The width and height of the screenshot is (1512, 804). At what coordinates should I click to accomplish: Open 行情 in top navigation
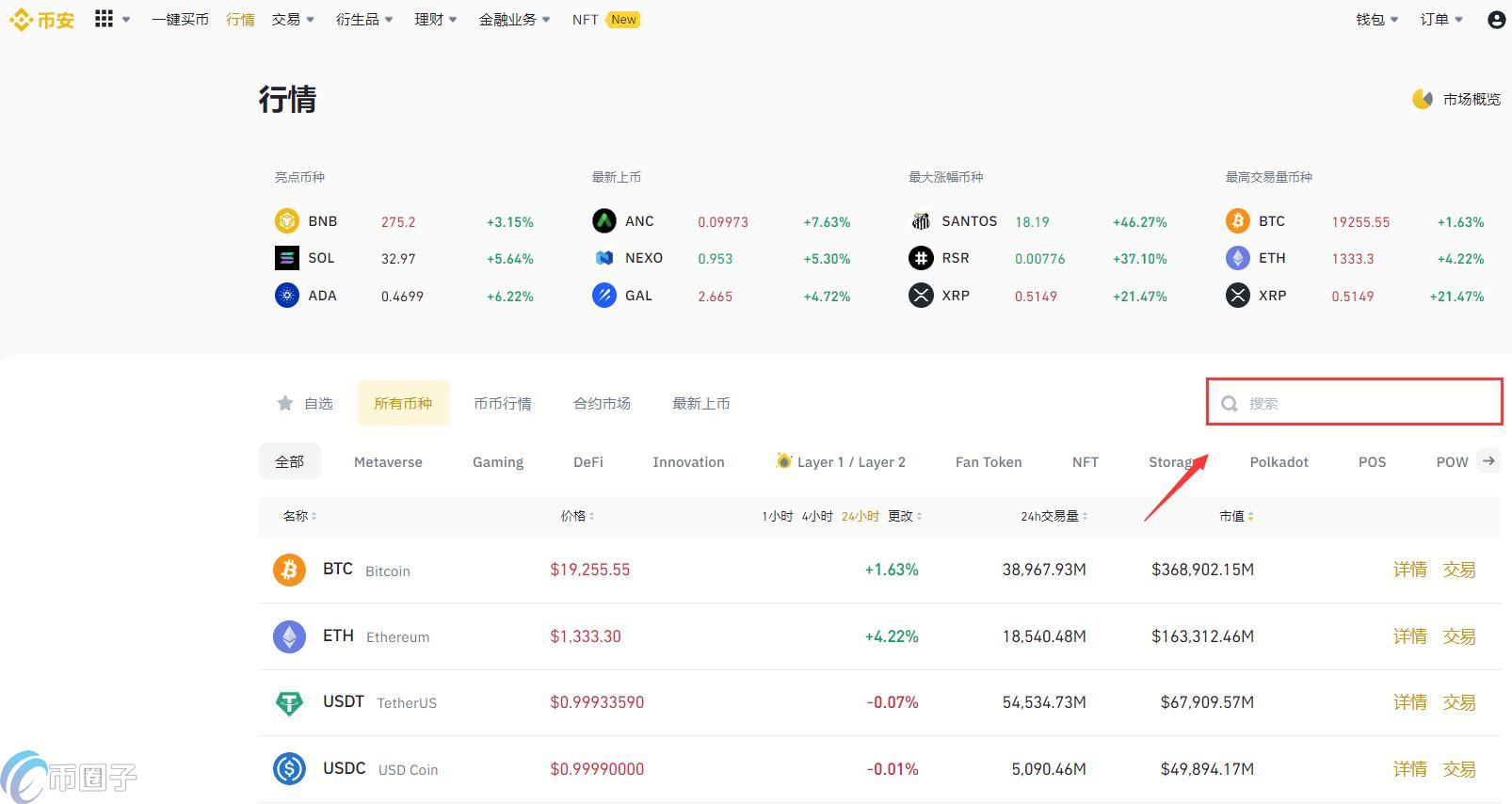pyautogui.click(x=240, y=20)
